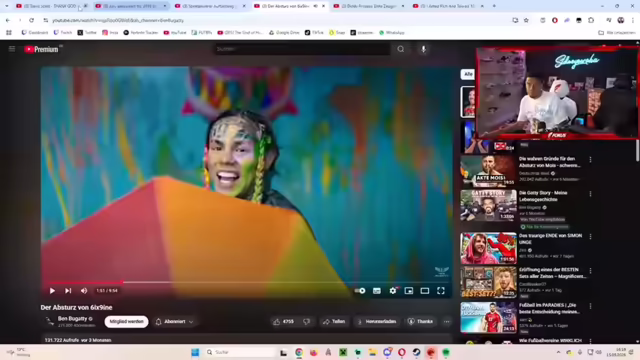640x360 pixels.
Task: Open a new browser tab
Action: pyautogui.click(x=494, y=6)
